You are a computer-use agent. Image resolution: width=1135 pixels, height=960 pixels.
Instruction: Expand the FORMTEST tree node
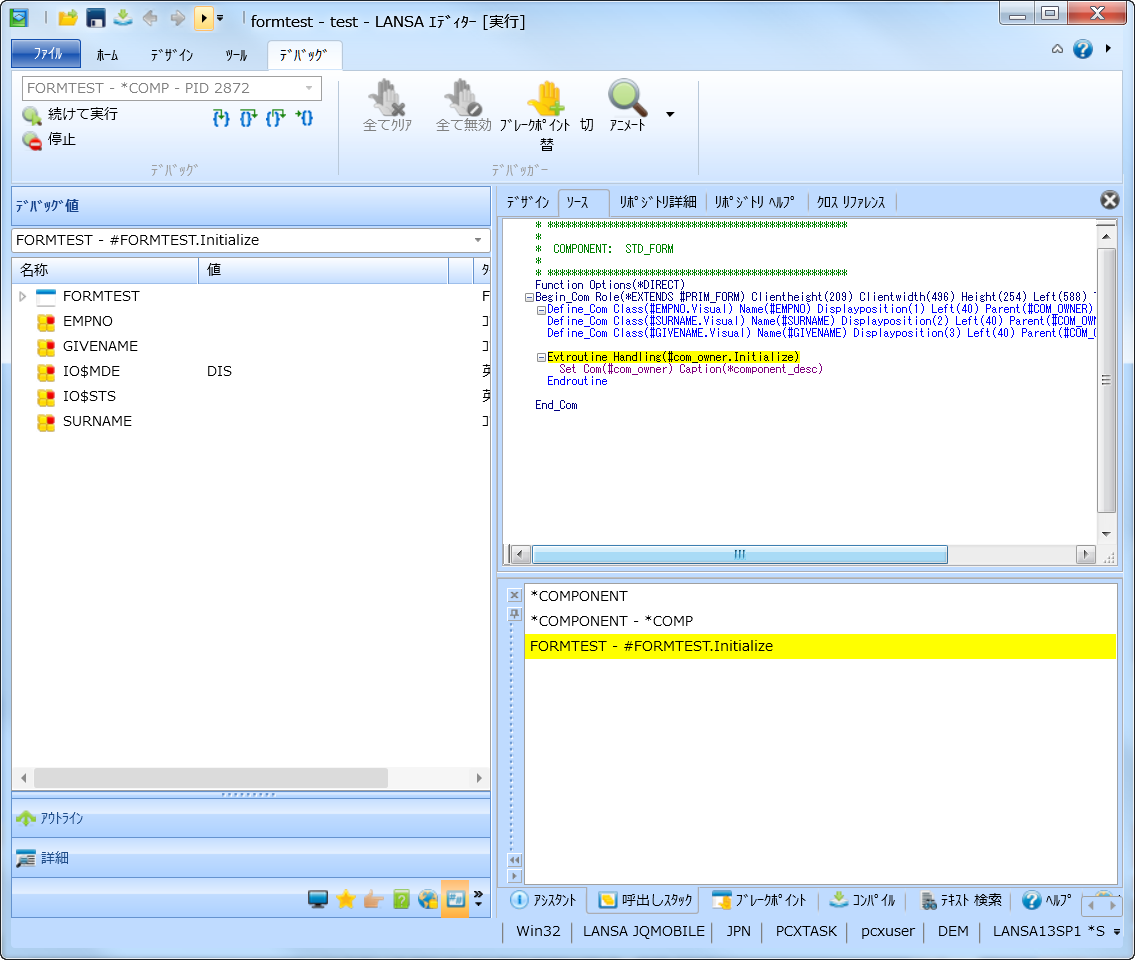click(22, 296)
